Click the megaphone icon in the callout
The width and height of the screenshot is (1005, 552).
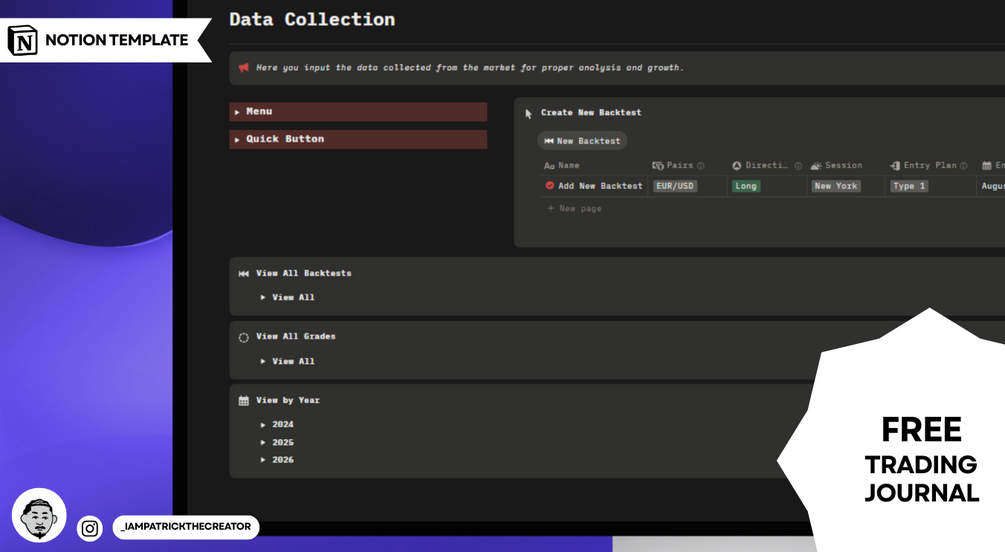coord(244,67)
